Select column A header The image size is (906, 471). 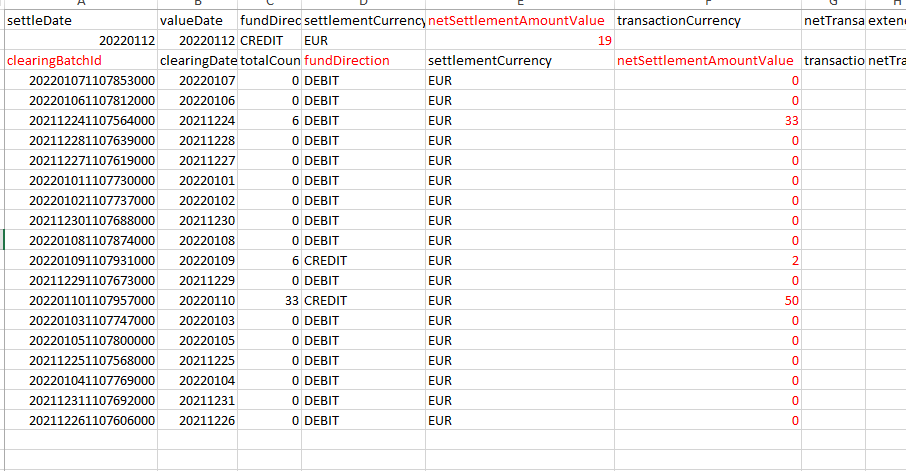click(x=80, y=4)
